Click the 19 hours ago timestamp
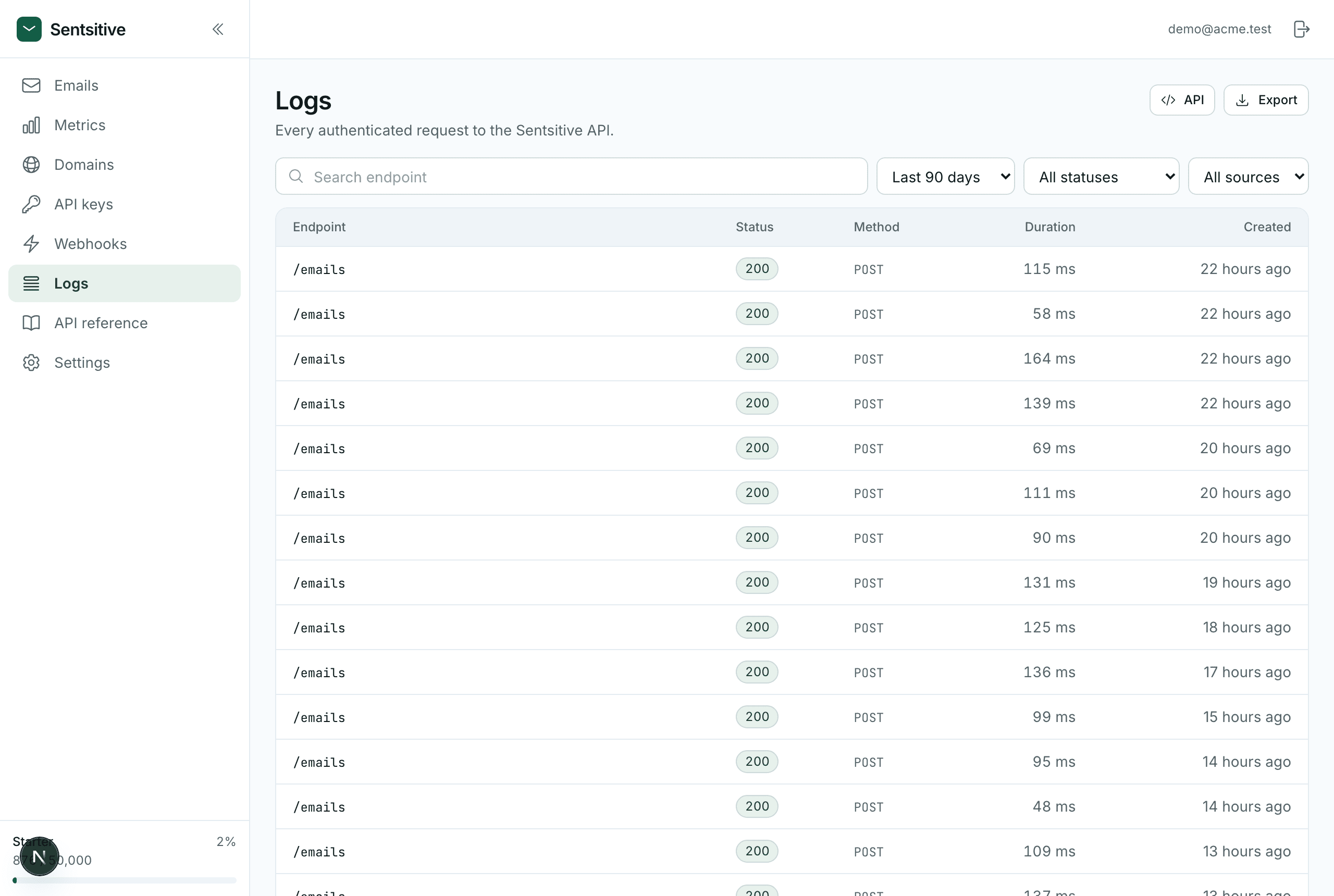1334x896 pixels. (x=1246, y=582)
